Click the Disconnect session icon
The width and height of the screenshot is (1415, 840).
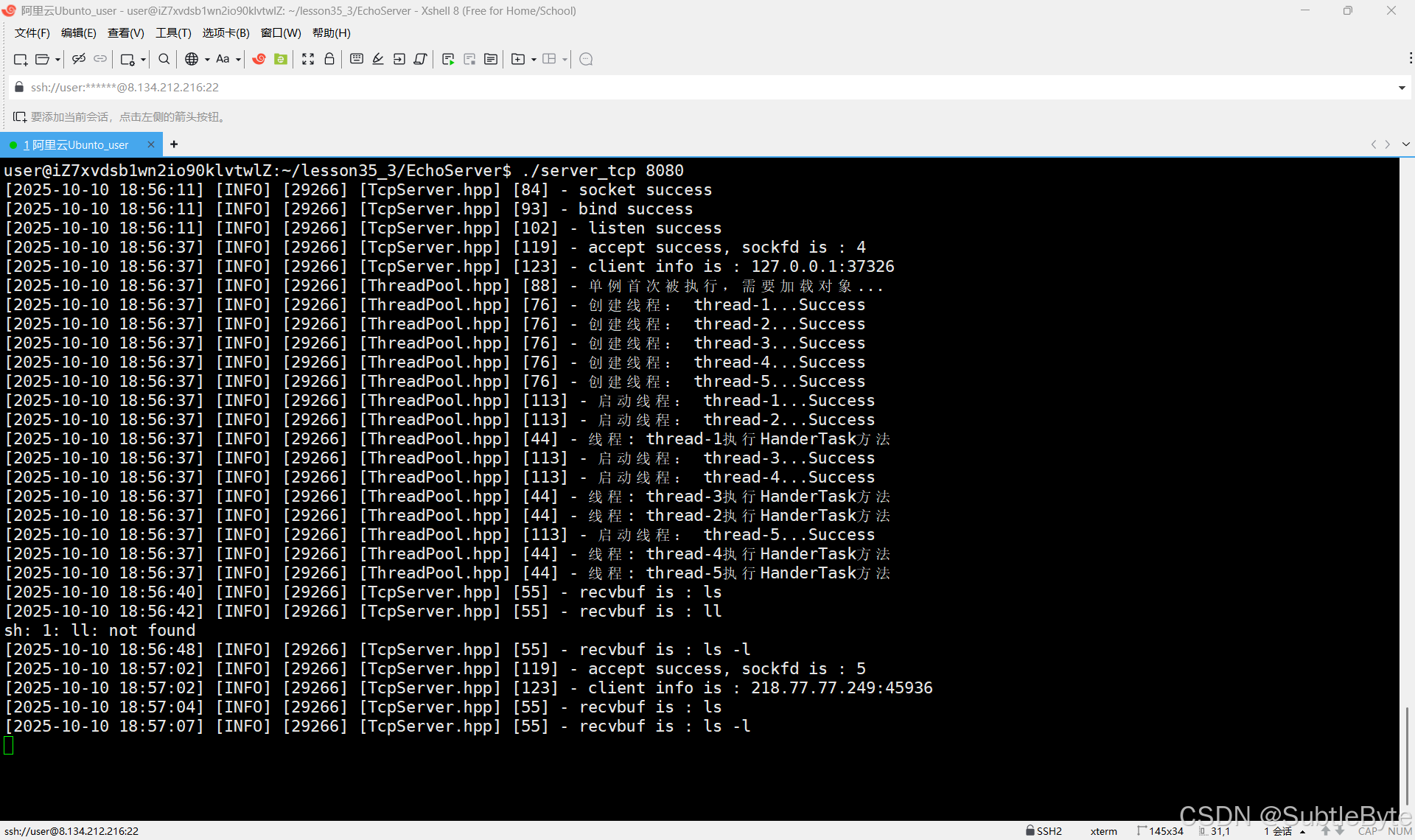click(79, 59)
